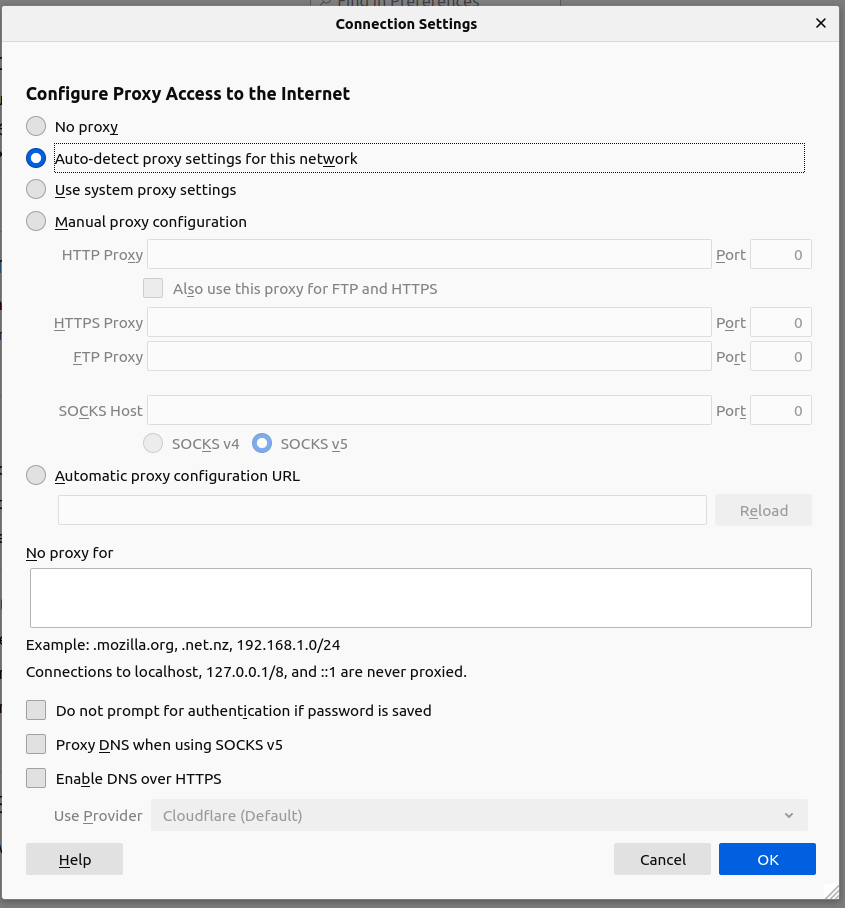Click the HTTPS Proxy port field
This screenshot has width=845, height=908.
(x=780, y=322)
